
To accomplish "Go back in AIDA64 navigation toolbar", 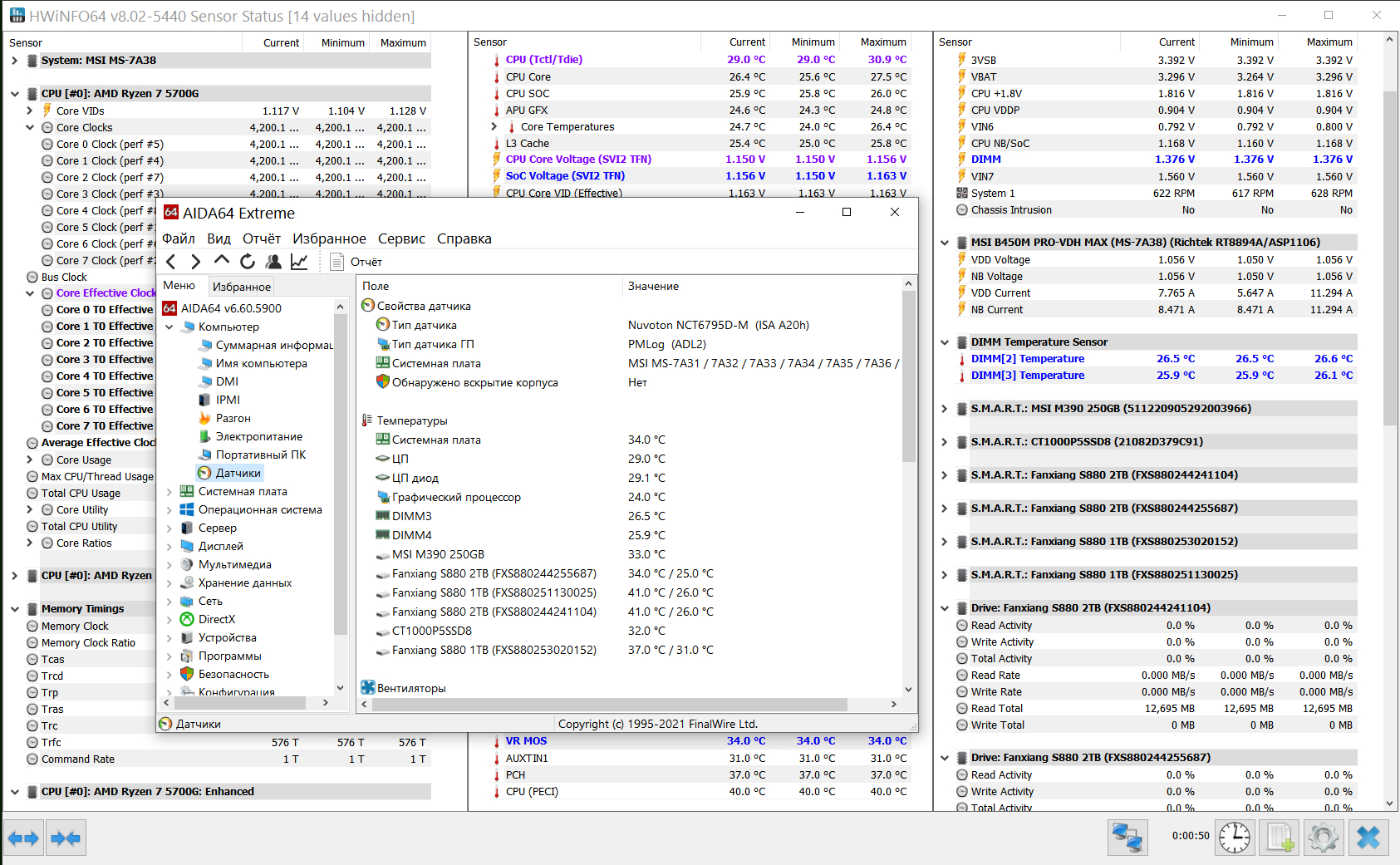I will click(171, 262).
